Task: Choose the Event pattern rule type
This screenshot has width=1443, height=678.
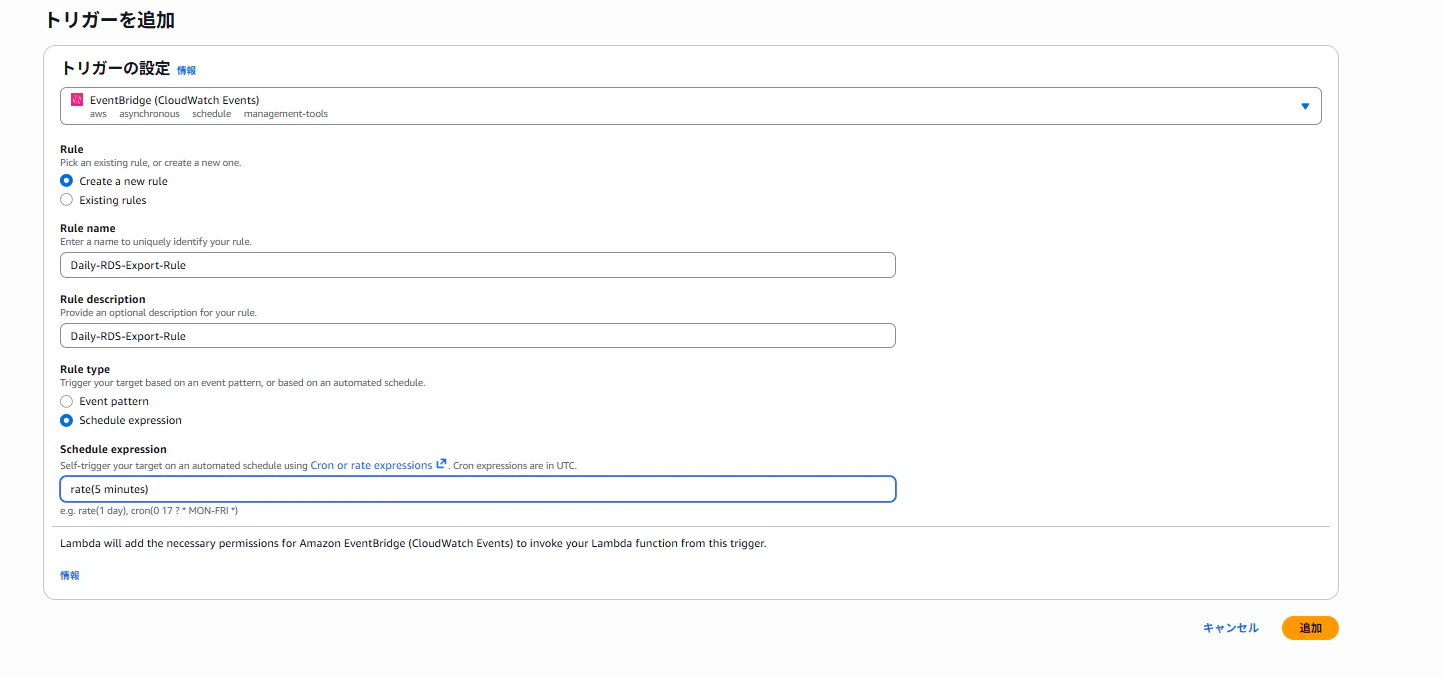Action: click(67, 401)
